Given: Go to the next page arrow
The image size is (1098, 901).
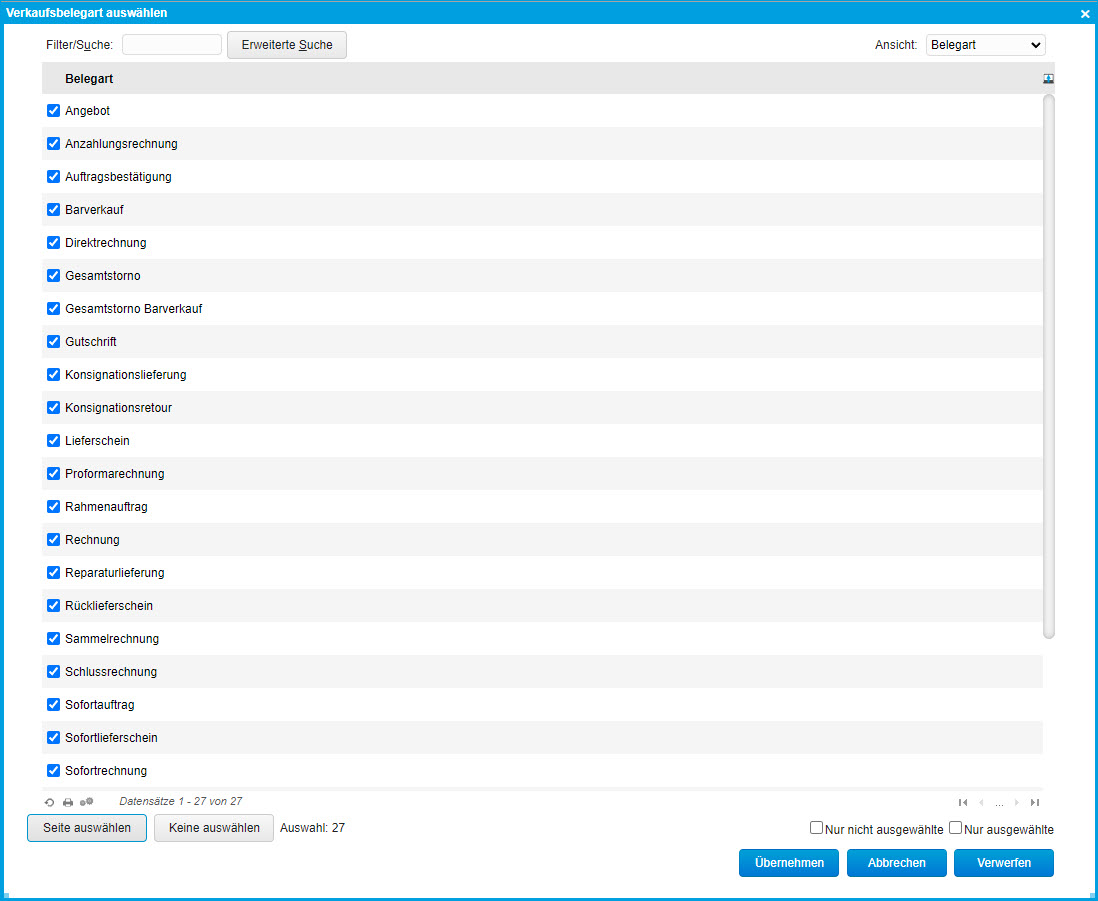Looking at the screenshot, I should tap(1017, 802).
